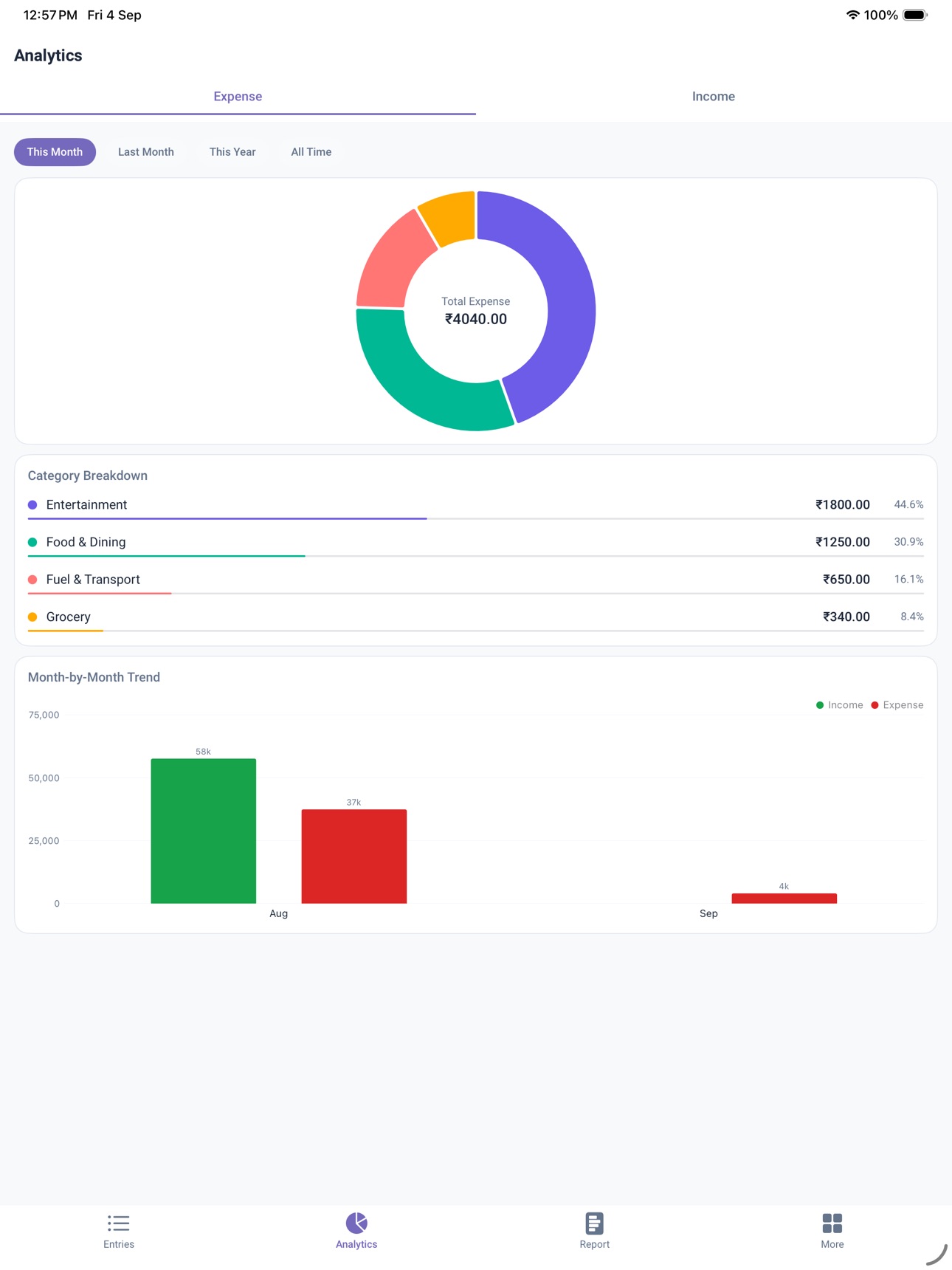The width and height of the screenshot is (952, 1270).
Task: Click the Entertainment purple color dot
Action: (x=32, y=505)
